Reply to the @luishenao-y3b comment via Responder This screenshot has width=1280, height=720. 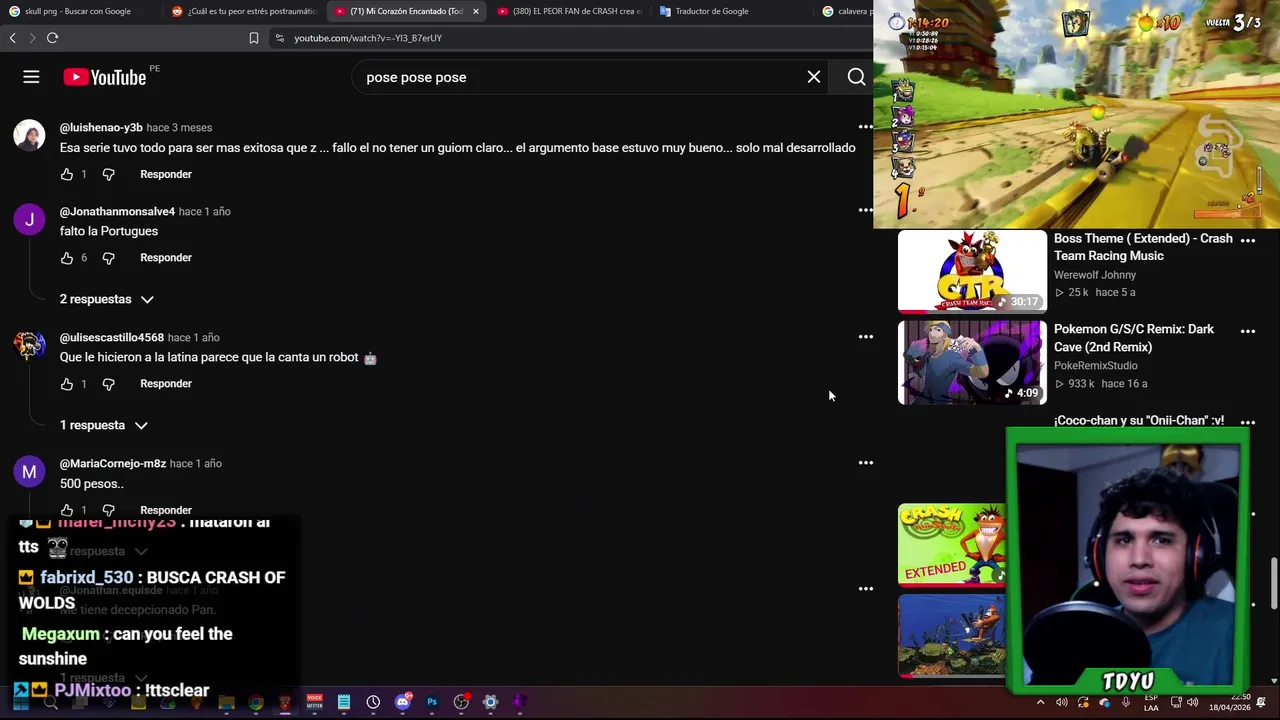[x=166, y=174]
